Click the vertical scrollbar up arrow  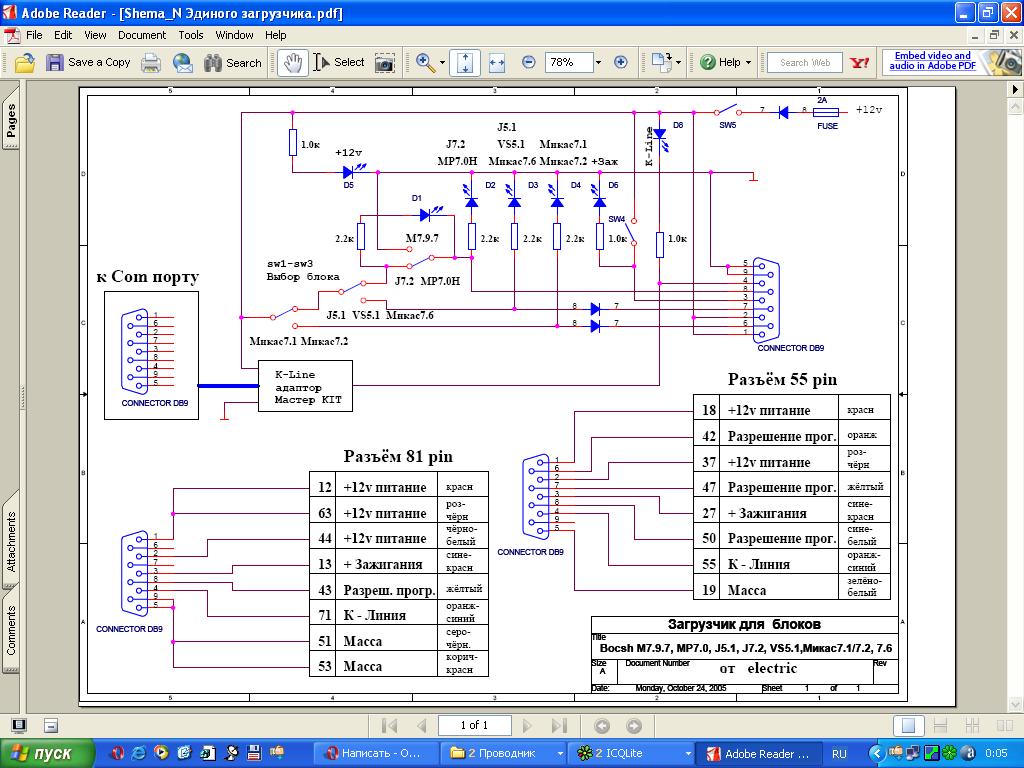tap(1015, 105)
